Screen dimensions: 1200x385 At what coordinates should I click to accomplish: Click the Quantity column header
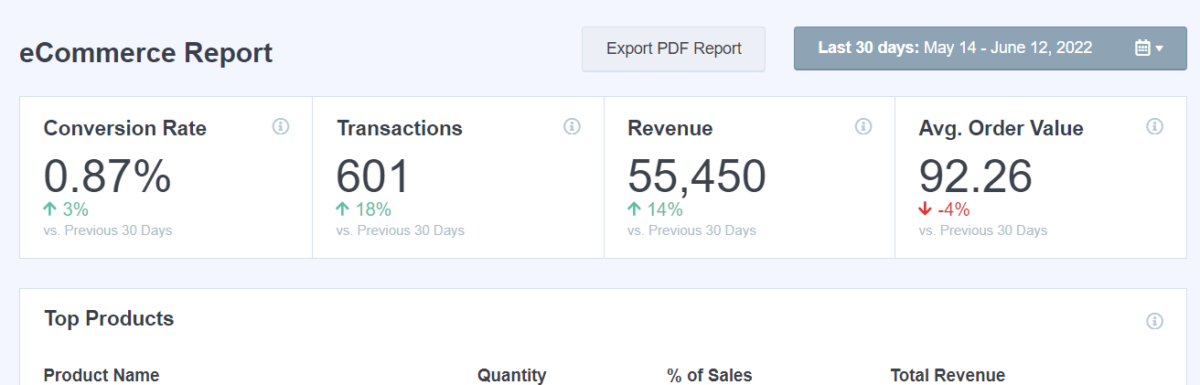[512, 375]
